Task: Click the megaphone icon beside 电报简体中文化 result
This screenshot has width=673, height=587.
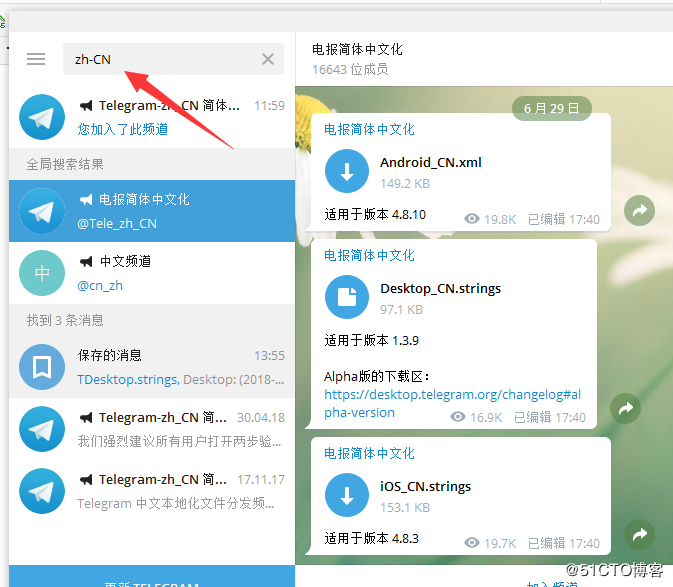Action: (86, 199)
